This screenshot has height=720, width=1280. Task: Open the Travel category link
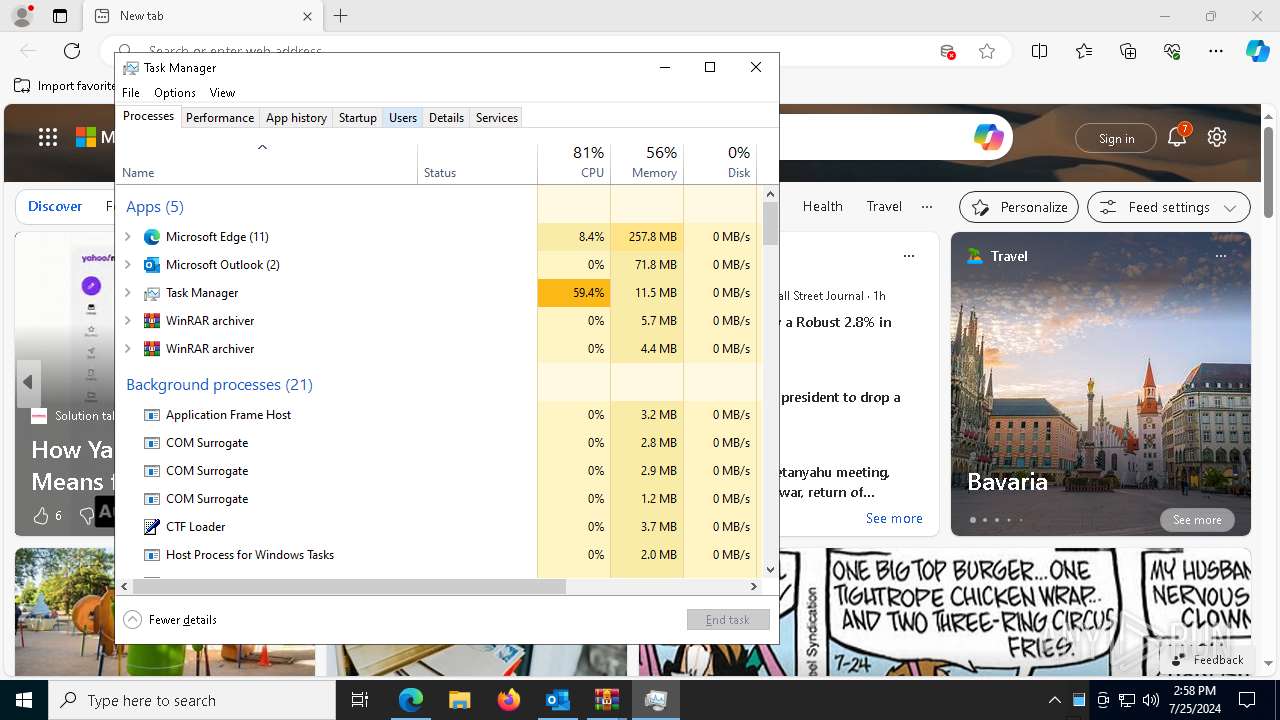coord(884,206)
